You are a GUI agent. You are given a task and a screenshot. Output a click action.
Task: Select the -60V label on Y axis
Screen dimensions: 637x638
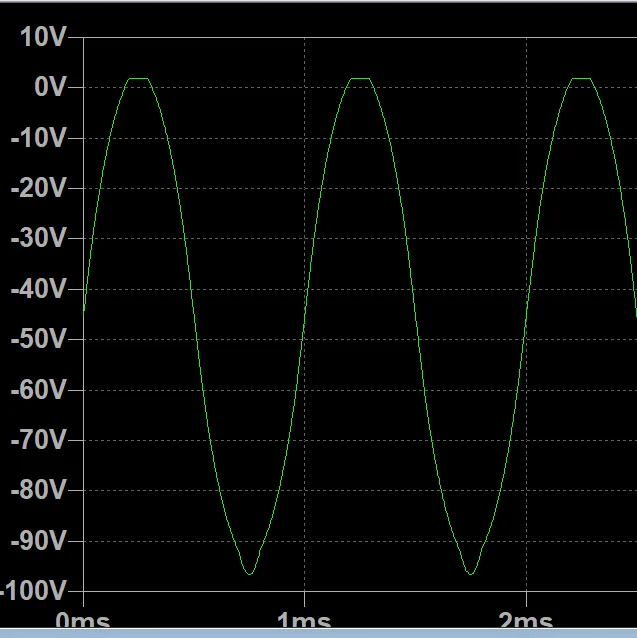(x=37, y=389)
